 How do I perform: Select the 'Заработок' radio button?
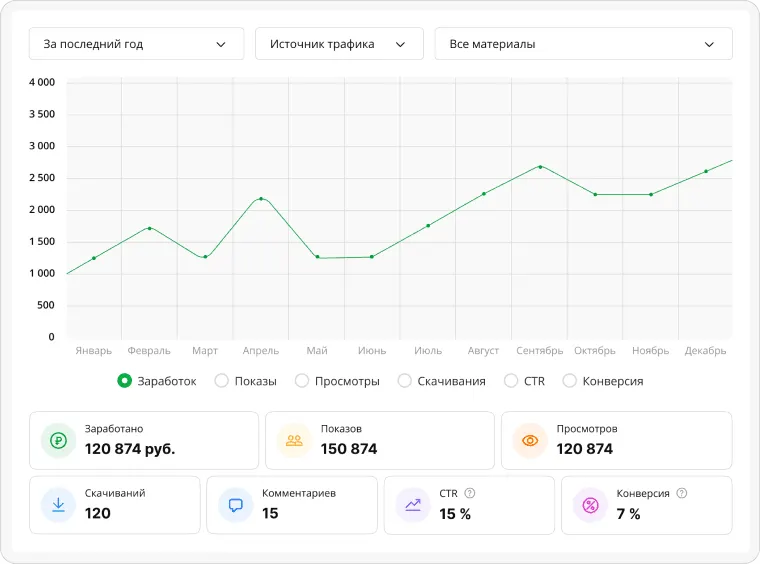tap(125, 381)
